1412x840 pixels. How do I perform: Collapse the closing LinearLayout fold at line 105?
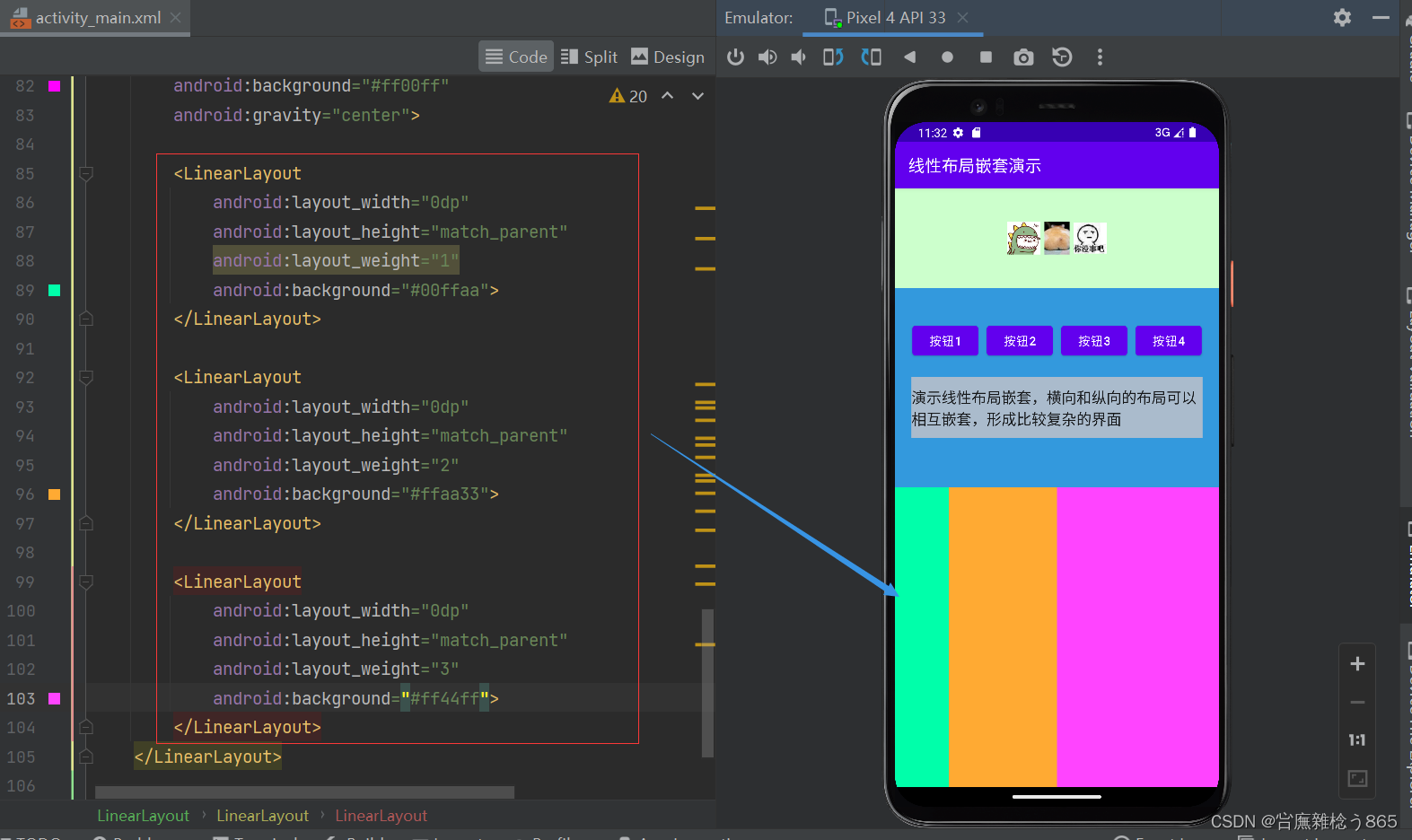(86, 757)
